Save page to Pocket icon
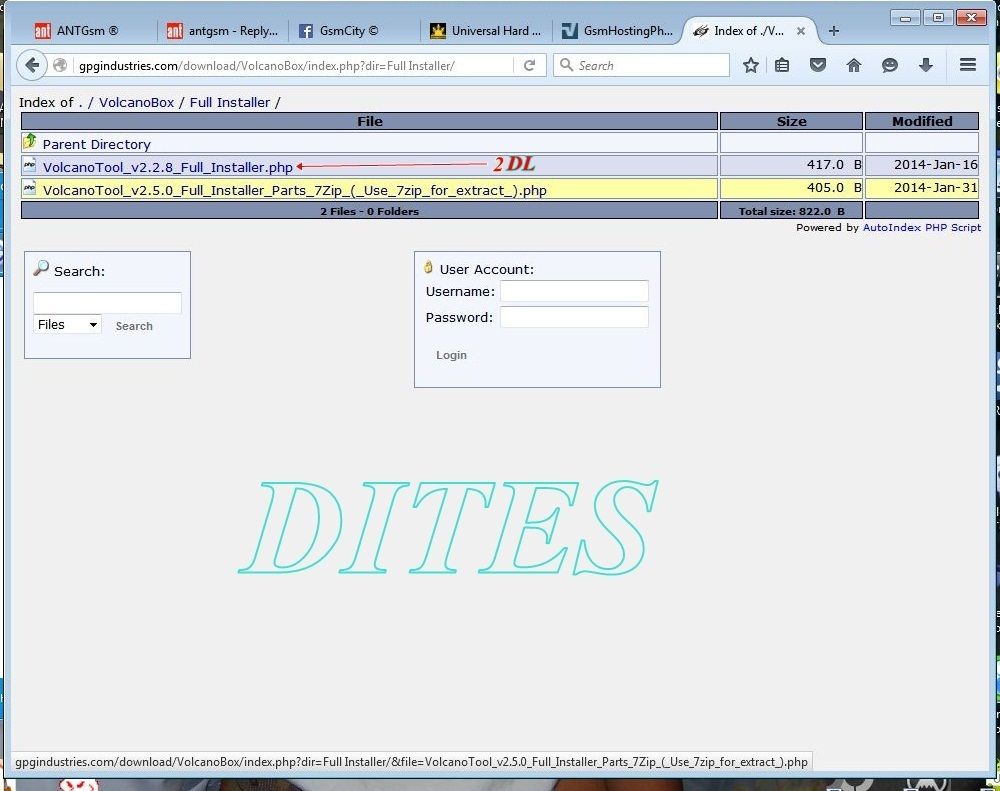This screenshot has width=1000, height=791. [818, 65]
